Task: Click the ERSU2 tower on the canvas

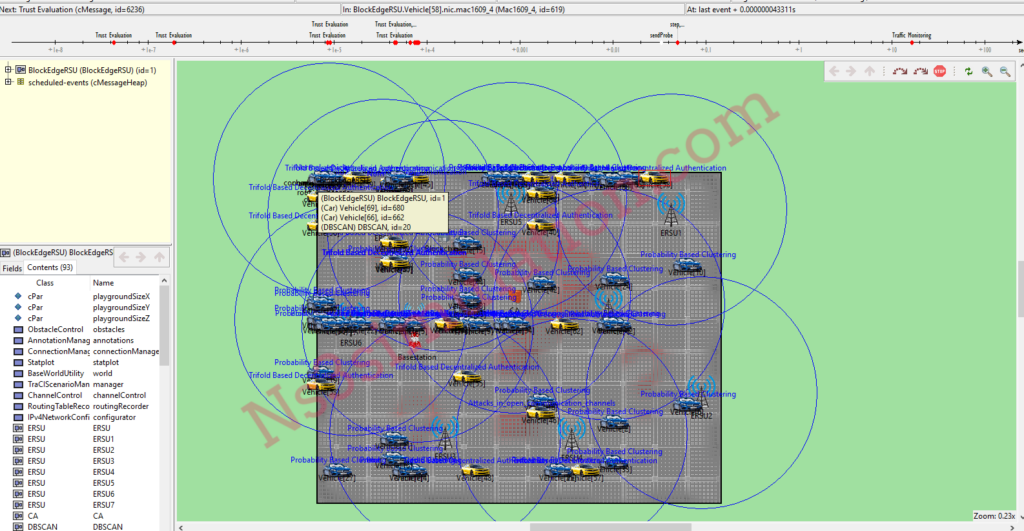Action: pyautogui.click(x=701, y=395)
